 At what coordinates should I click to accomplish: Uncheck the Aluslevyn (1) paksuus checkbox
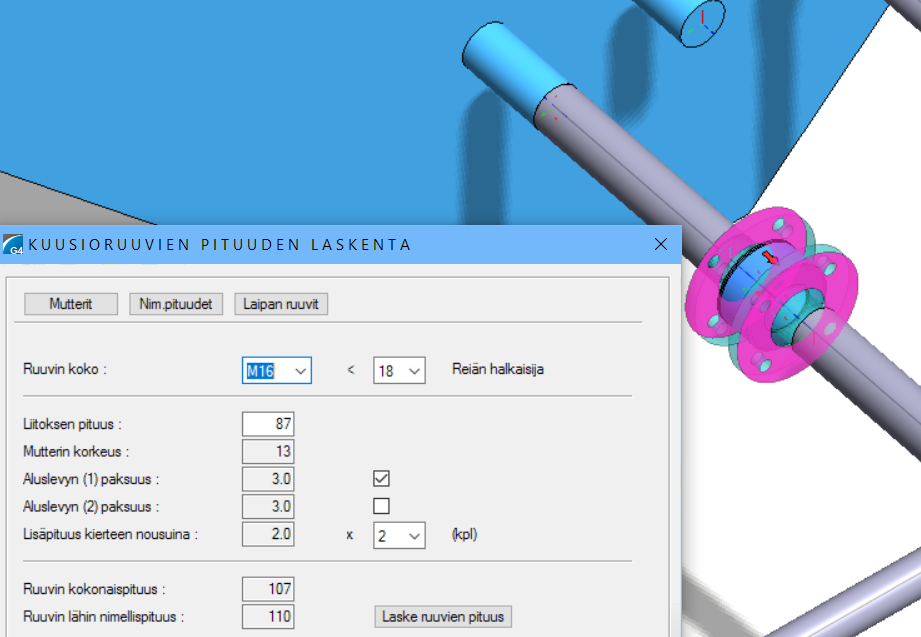[x=381, y=479]
